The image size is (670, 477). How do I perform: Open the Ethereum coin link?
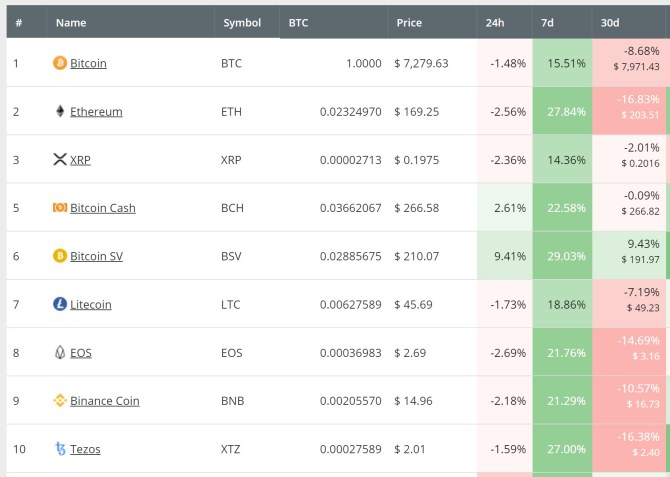(96, 112)
